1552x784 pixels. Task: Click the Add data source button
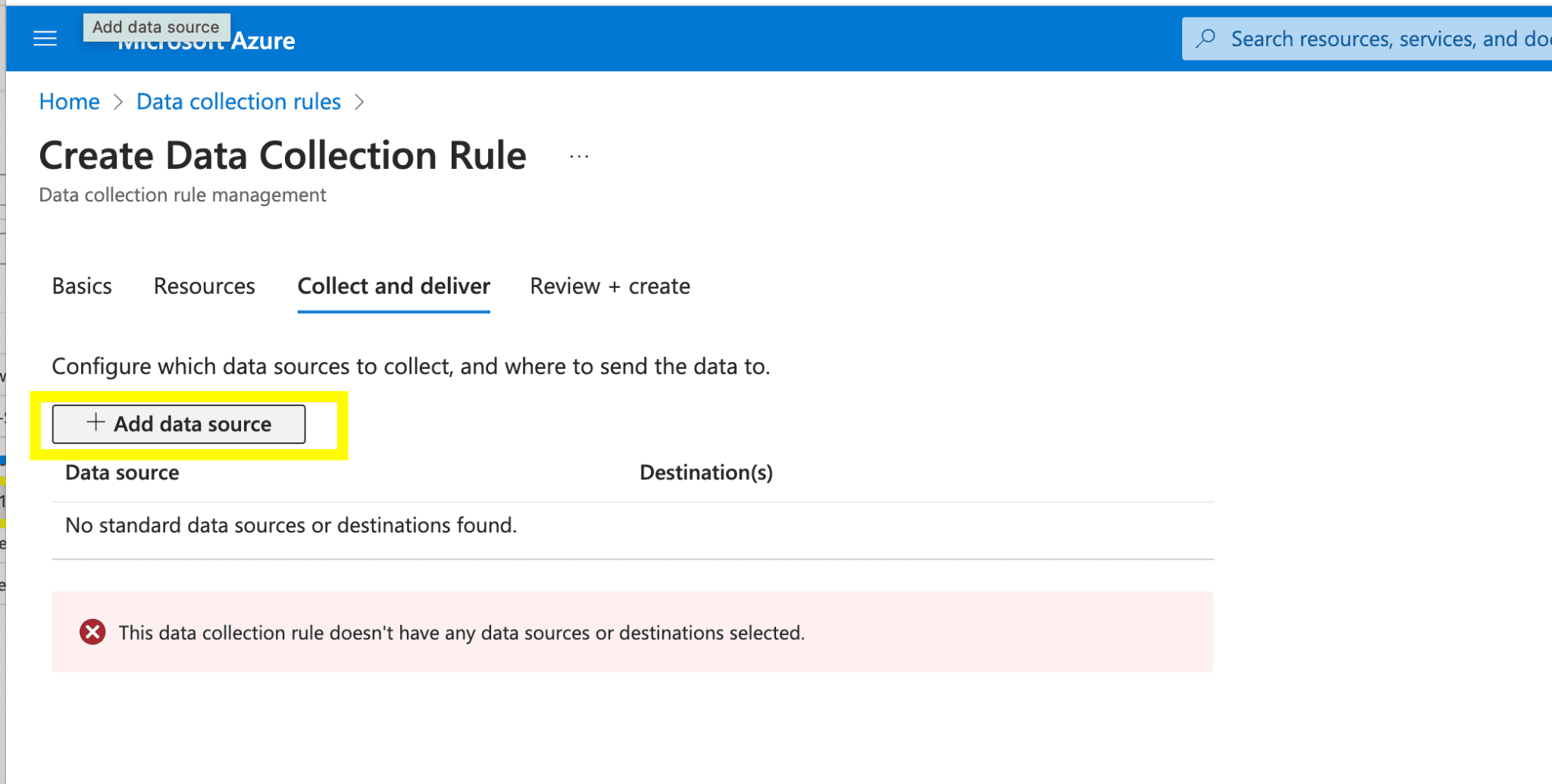pos(179,424)
